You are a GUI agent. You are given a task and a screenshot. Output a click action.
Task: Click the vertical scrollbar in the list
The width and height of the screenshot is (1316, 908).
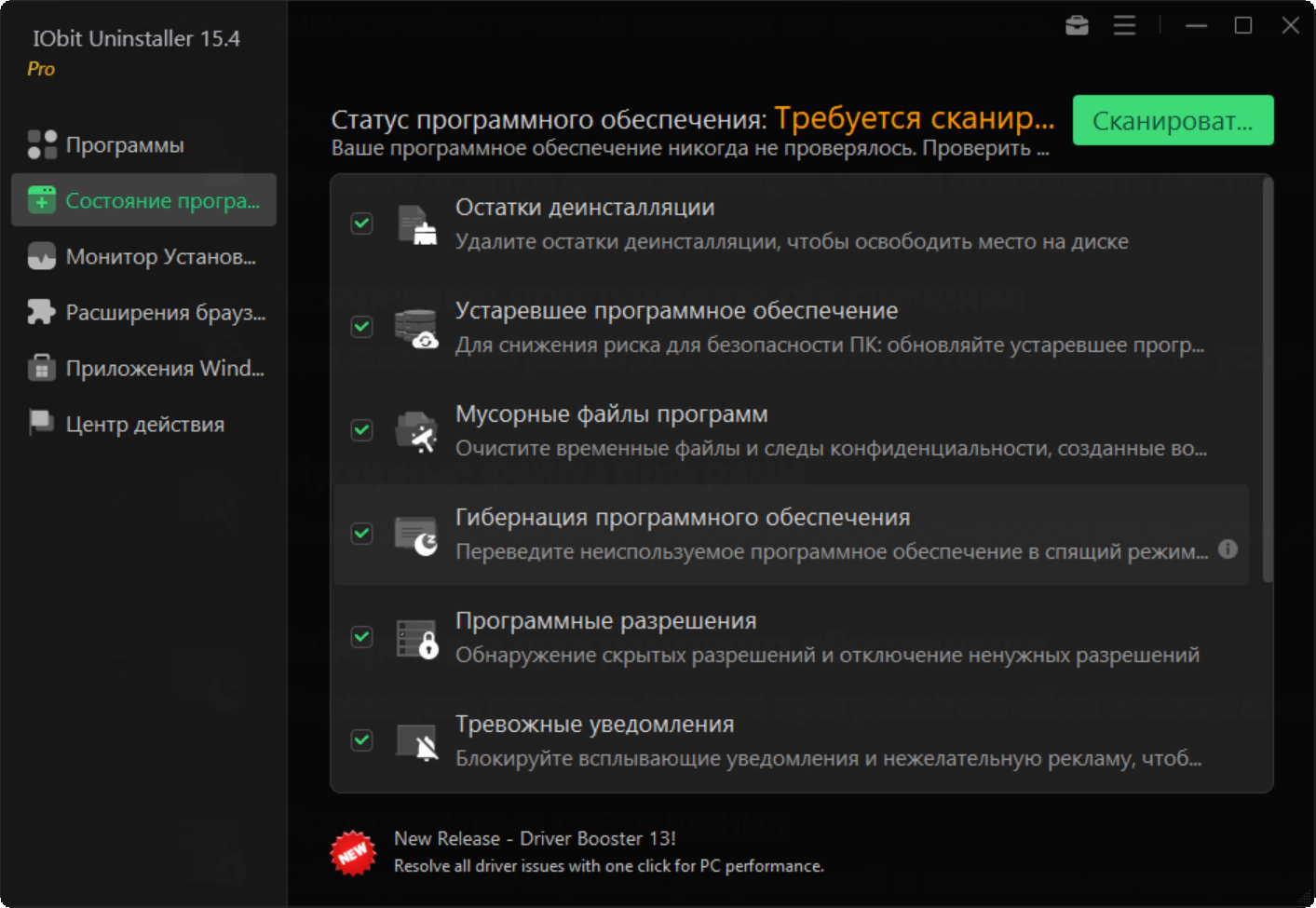coord(1267,382)
